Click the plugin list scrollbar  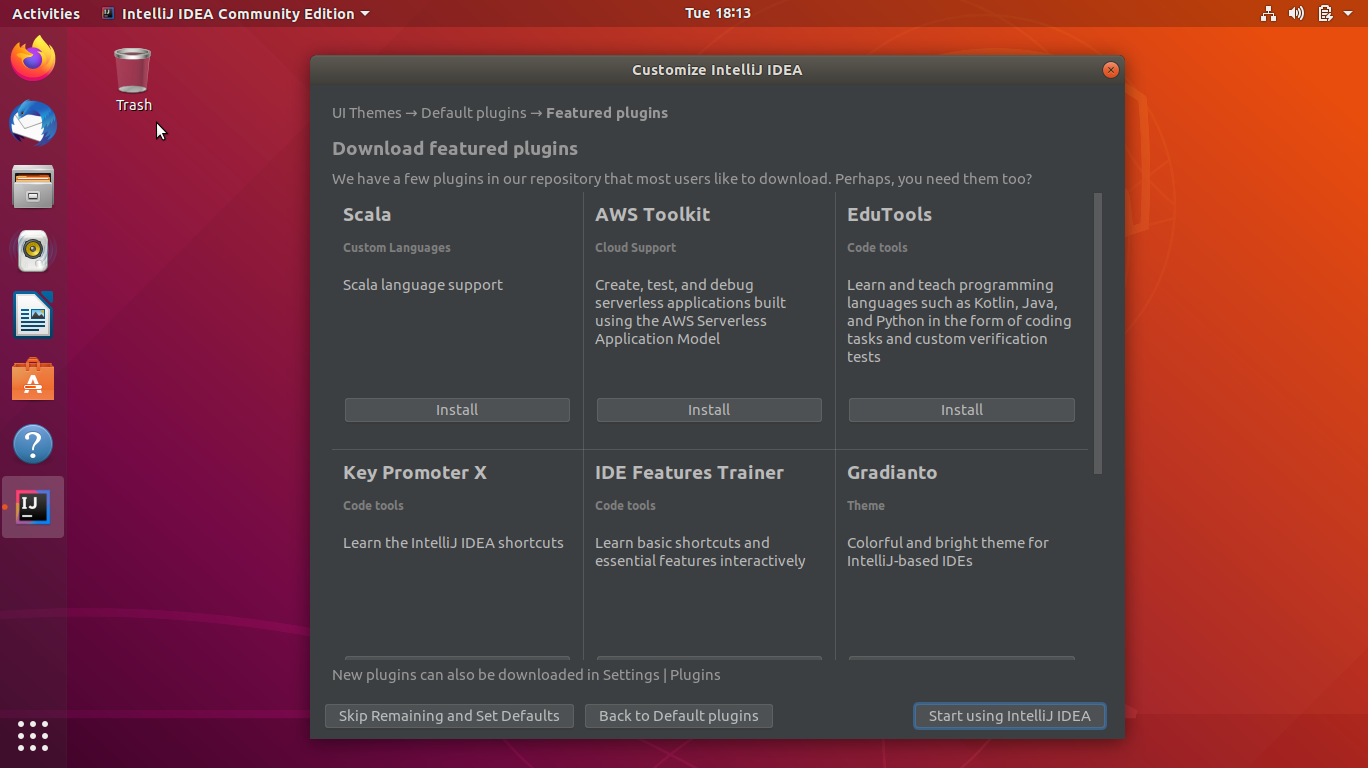coord(1097,330)
